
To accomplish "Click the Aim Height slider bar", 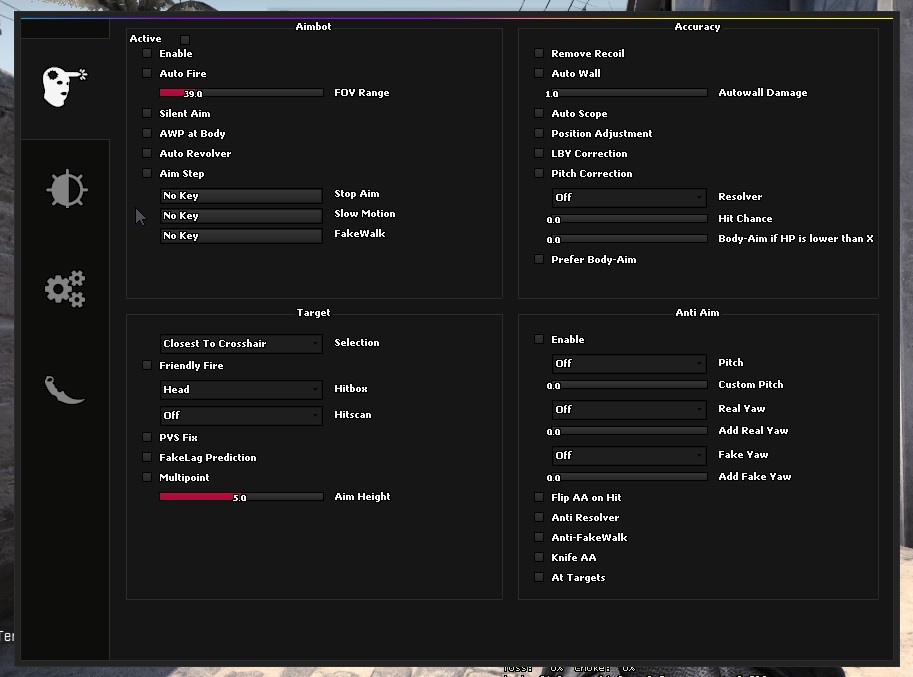I will pos(241,497).
